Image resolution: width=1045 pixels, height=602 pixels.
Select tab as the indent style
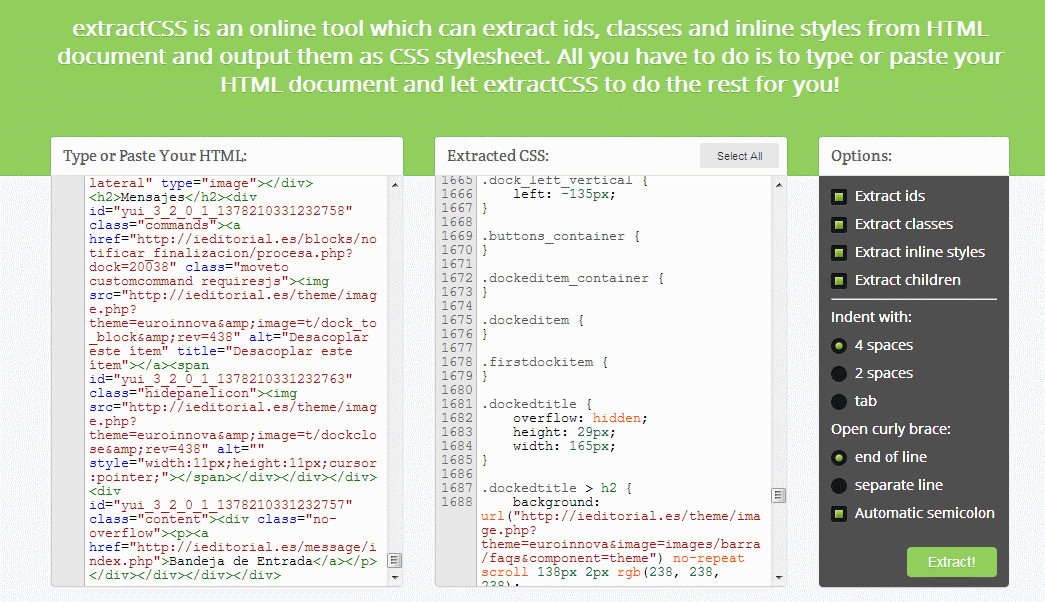pos(839,401)
